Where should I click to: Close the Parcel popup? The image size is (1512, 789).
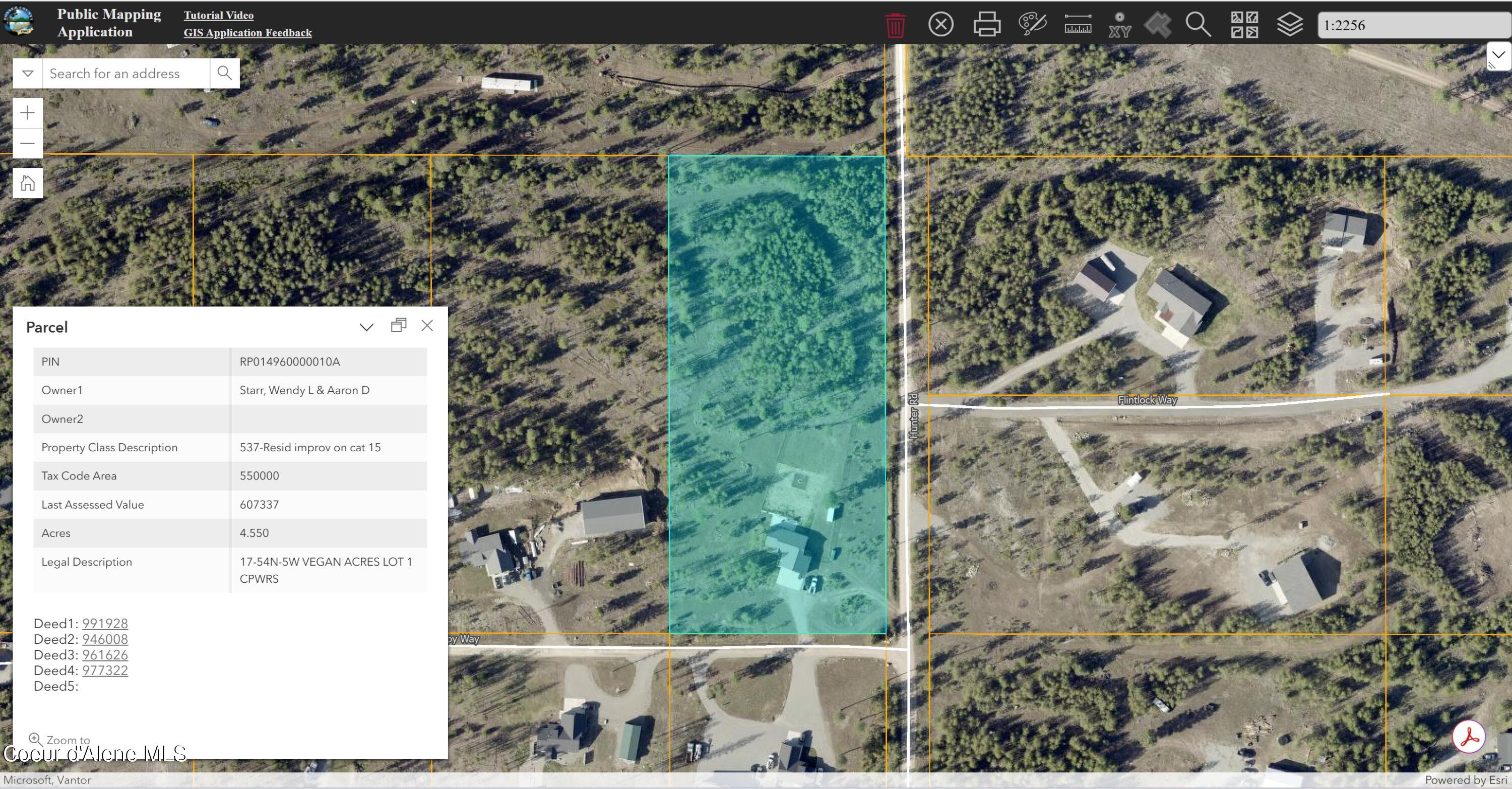427,325
